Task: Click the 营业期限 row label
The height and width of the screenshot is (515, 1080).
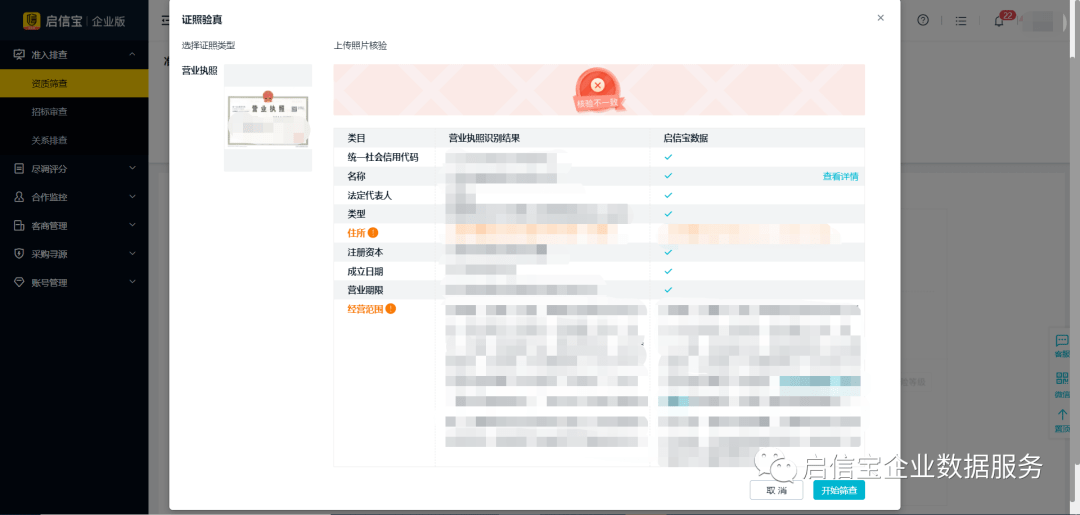Action: point(365,290)
